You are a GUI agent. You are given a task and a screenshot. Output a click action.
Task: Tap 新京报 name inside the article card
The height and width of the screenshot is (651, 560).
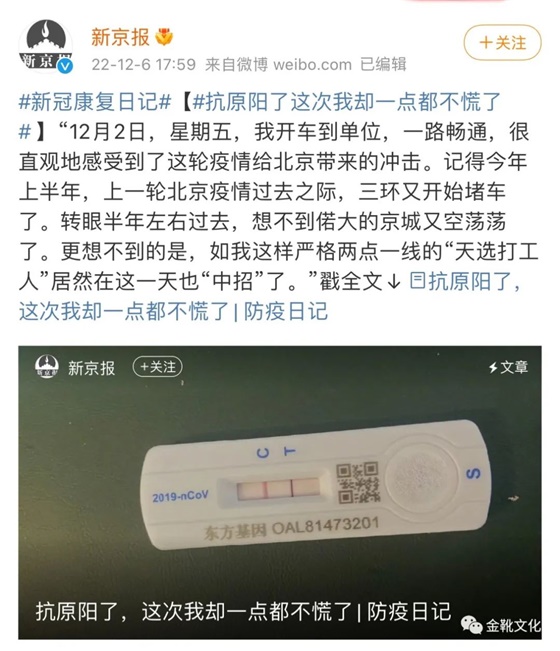(x=91, y=368)
